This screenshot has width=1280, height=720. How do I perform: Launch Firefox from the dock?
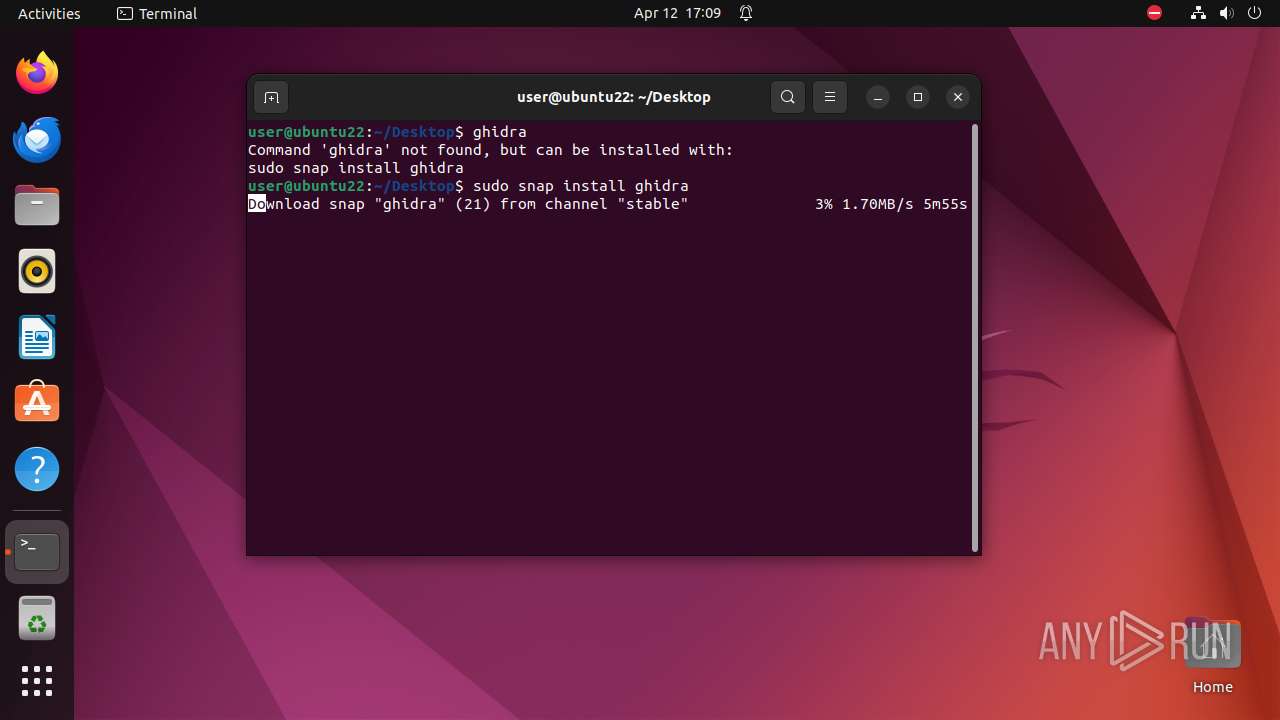(x=37, y=73)
